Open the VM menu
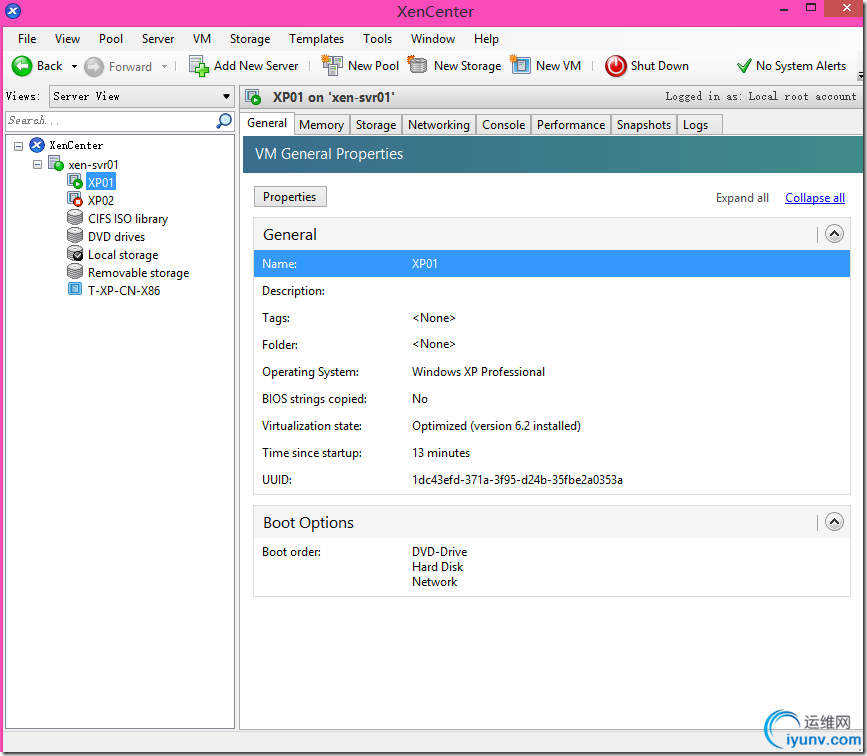The image size is (867, 756). coord(201,39)
